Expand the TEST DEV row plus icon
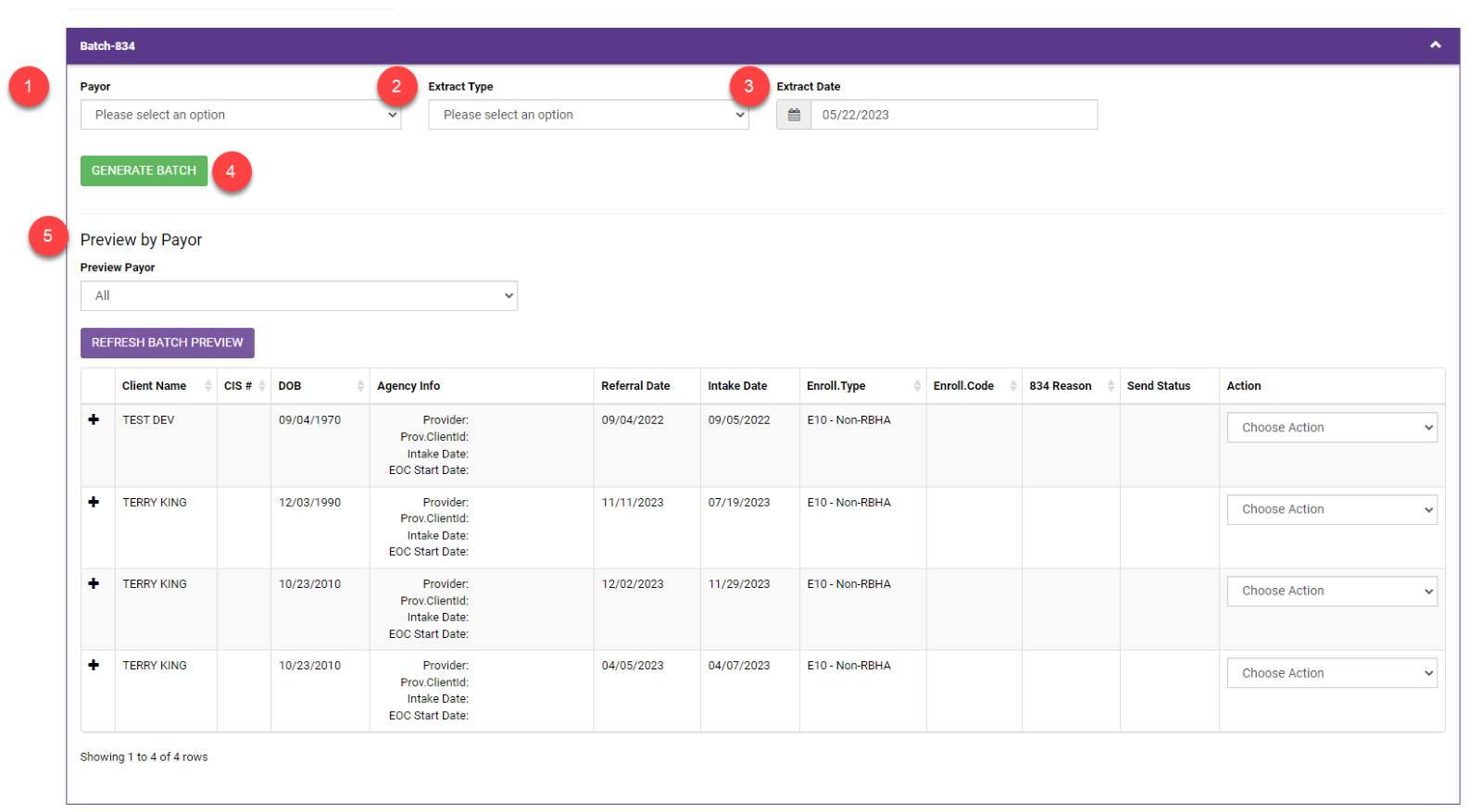 click(x=94, y=419)
